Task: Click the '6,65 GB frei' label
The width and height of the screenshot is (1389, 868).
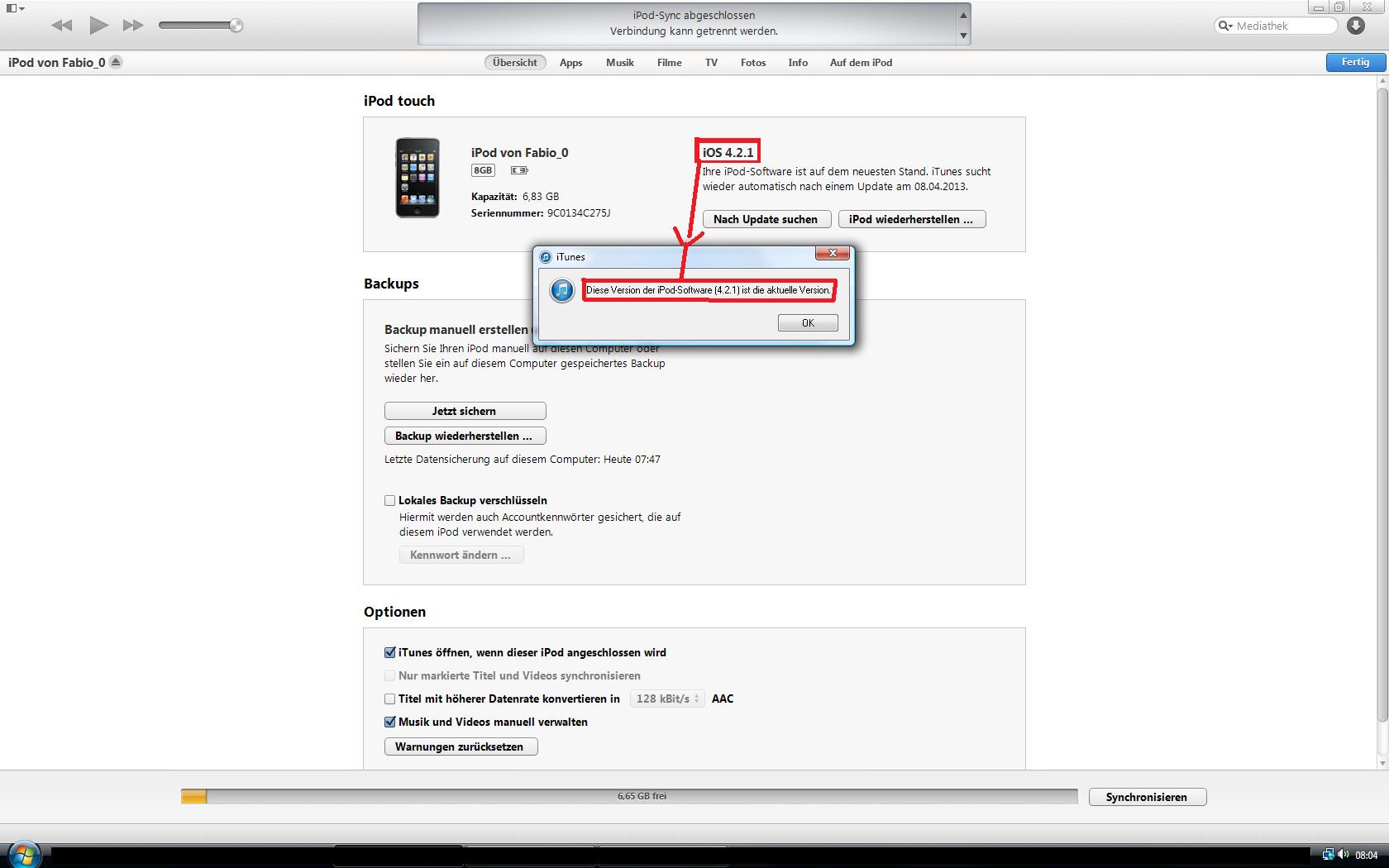Action: pos(642,796)
